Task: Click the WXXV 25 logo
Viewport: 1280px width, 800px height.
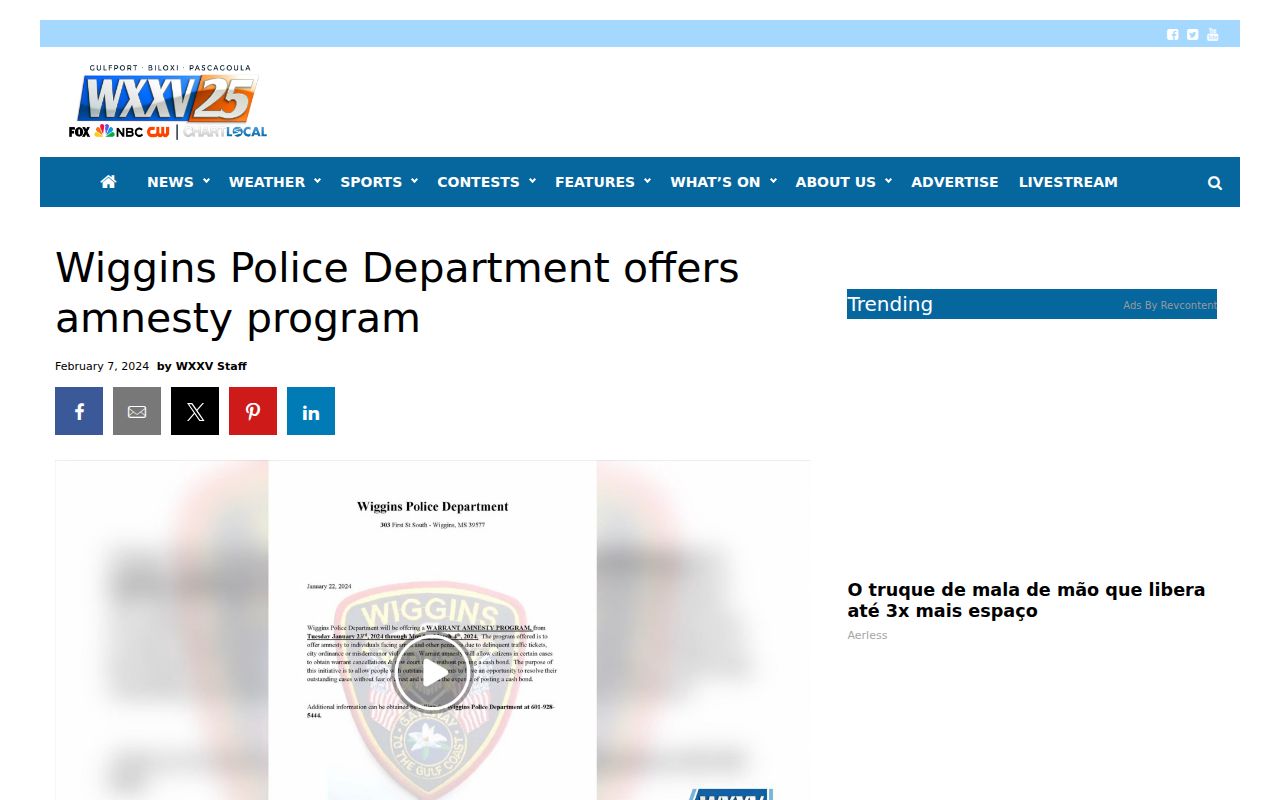Action: pos(168,102)
